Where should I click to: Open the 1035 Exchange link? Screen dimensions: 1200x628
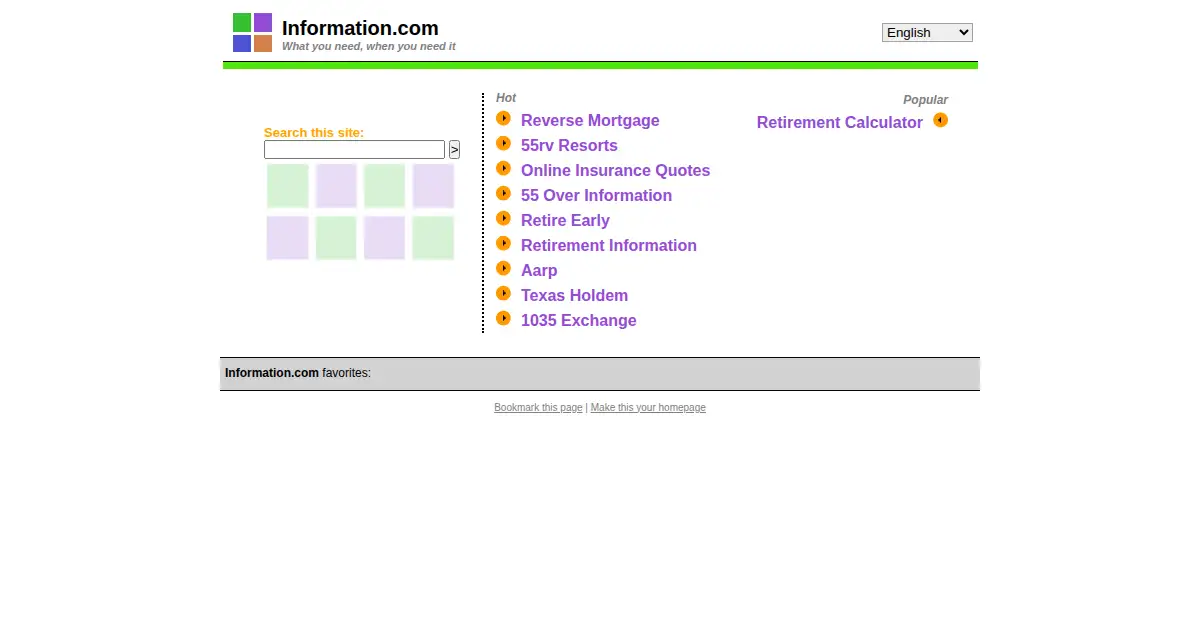pyautogui.click(x=578, y=321)
